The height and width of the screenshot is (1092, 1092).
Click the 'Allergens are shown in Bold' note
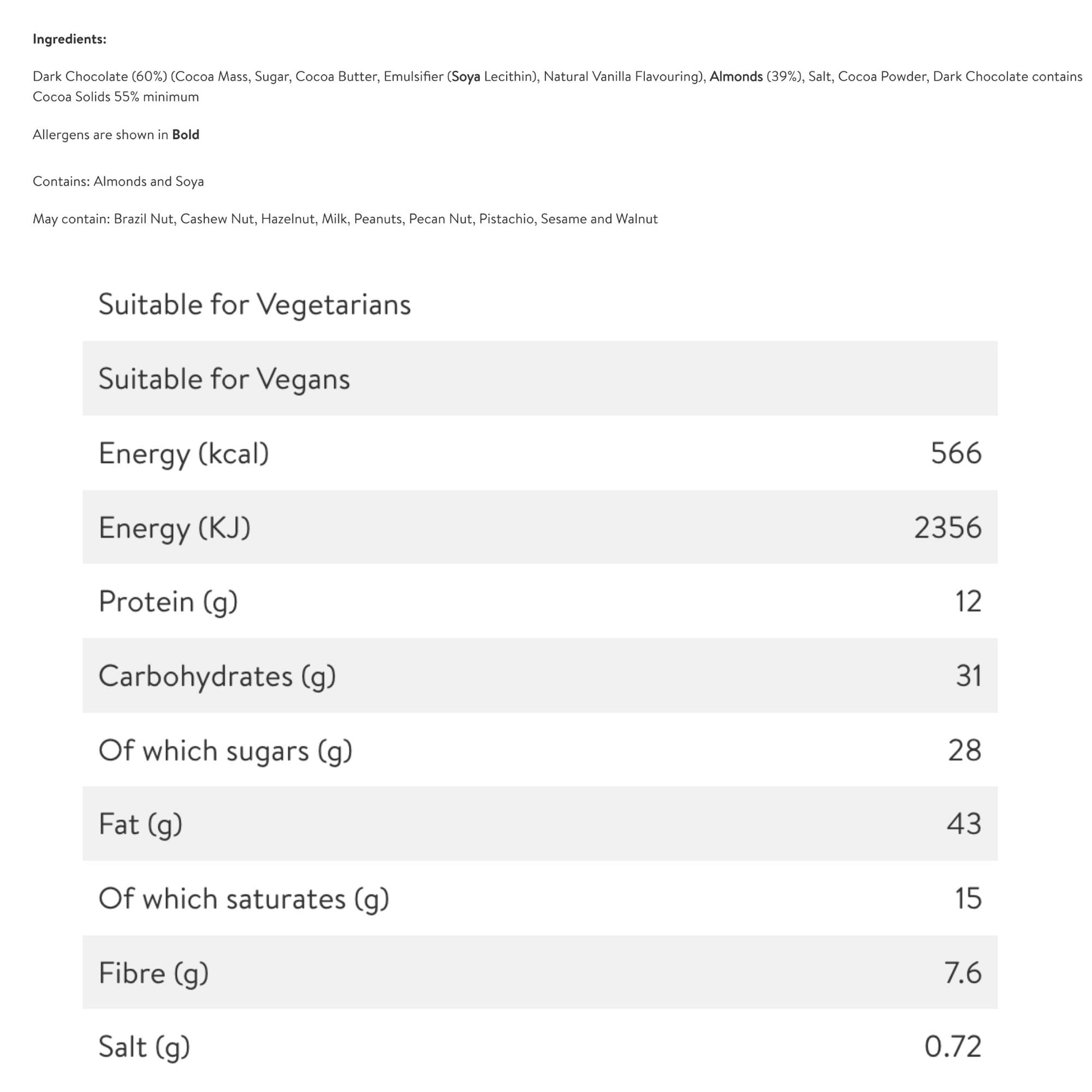[x=116, y=135]
